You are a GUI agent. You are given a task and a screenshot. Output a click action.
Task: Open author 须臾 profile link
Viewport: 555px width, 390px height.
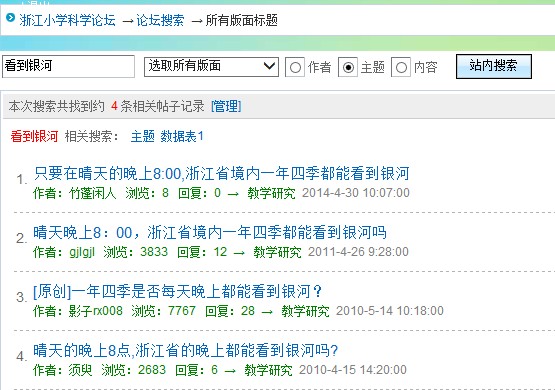point(80,370)
